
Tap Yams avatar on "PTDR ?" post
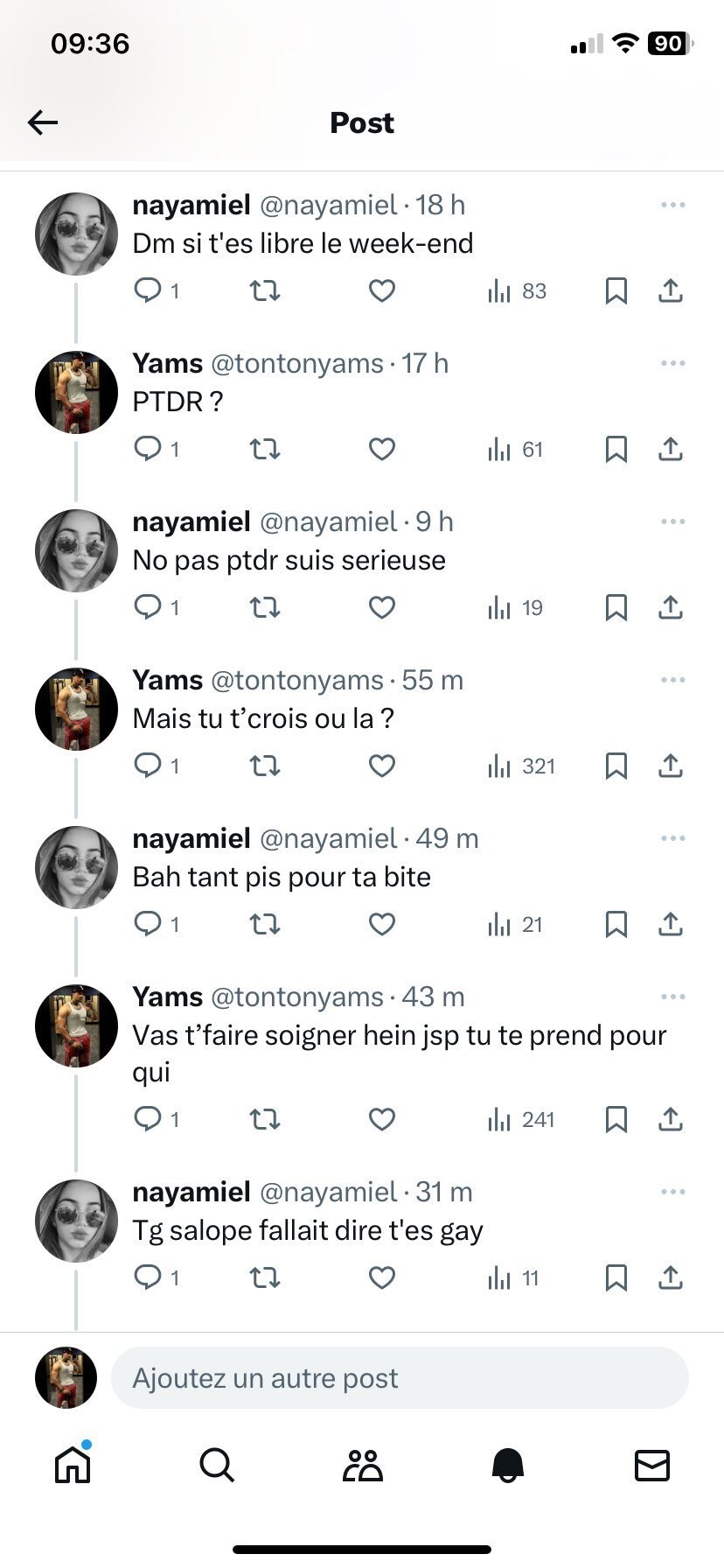click(x=76, y=392)
